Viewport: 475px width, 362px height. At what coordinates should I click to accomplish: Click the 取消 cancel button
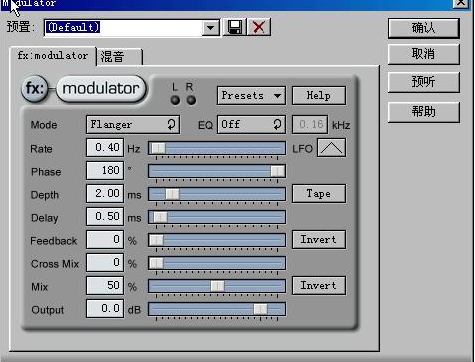tap(423, 54)
